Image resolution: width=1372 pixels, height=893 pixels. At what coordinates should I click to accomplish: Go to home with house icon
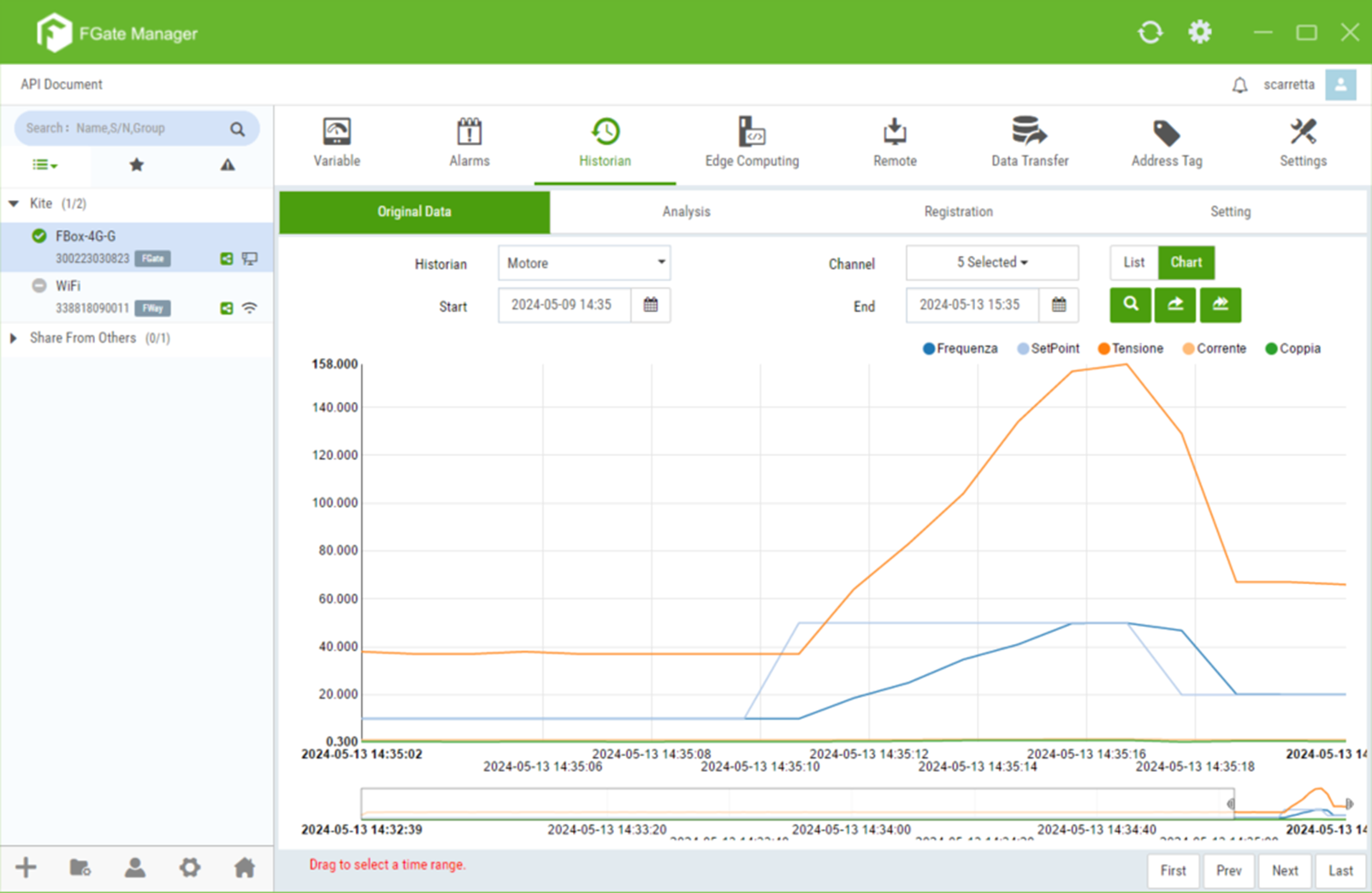point(245,867)
